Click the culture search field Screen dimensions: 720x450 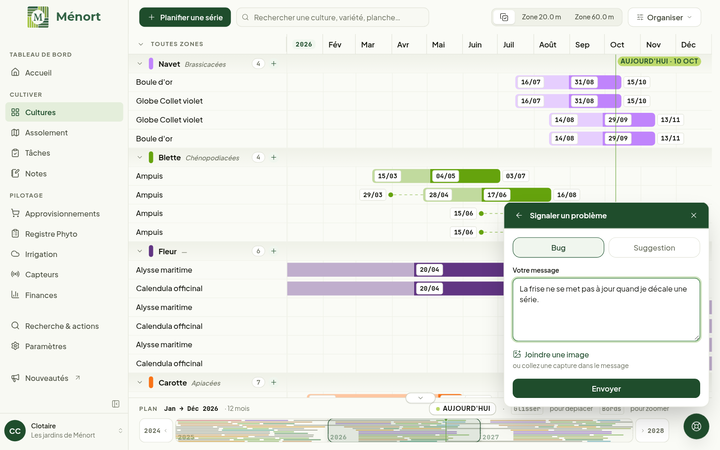[332, 17]
